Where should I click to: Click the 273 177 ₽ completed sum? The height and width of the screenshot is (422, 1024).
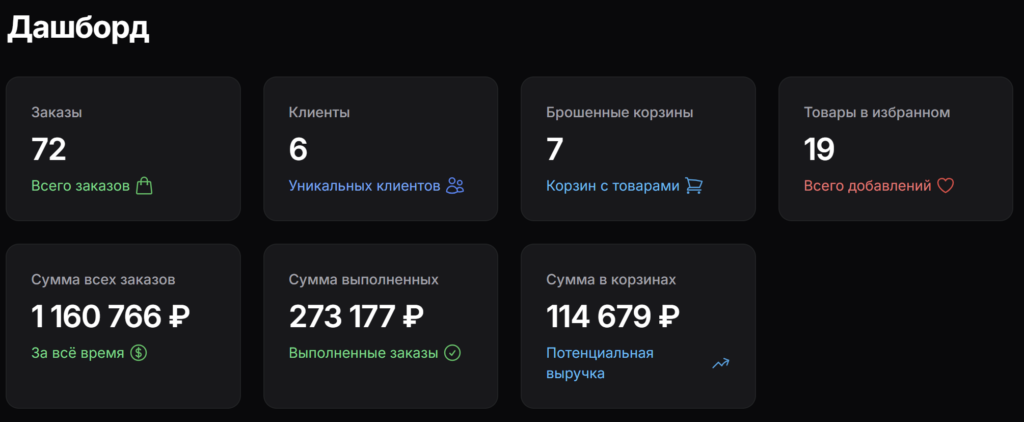(x=356, y=317)
